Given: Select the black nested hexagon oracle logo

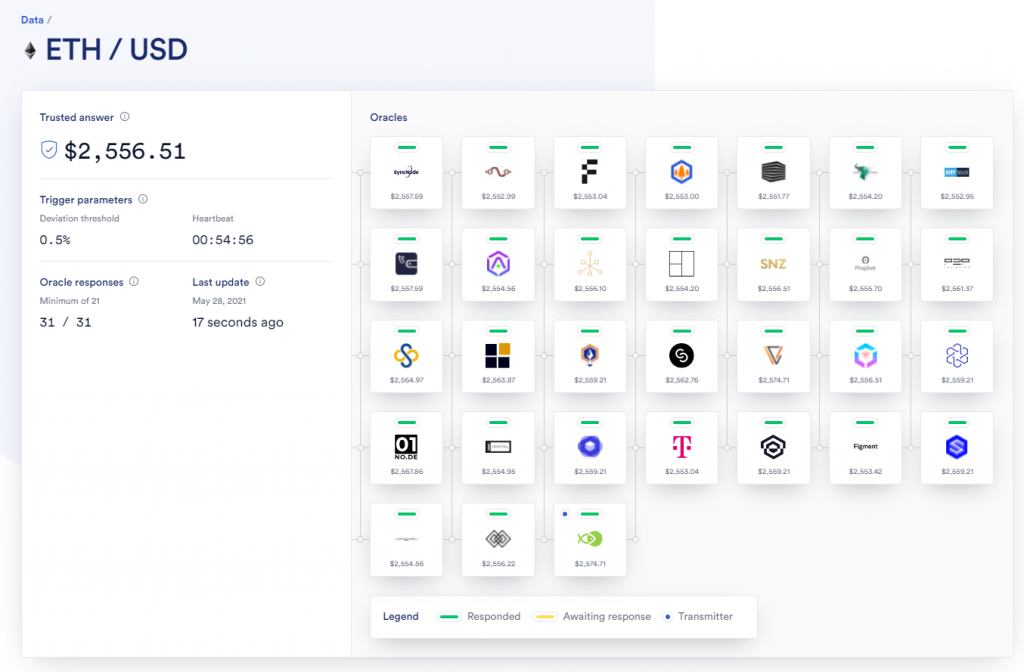Looking at the screenshot, I should (x=773, y=447).
